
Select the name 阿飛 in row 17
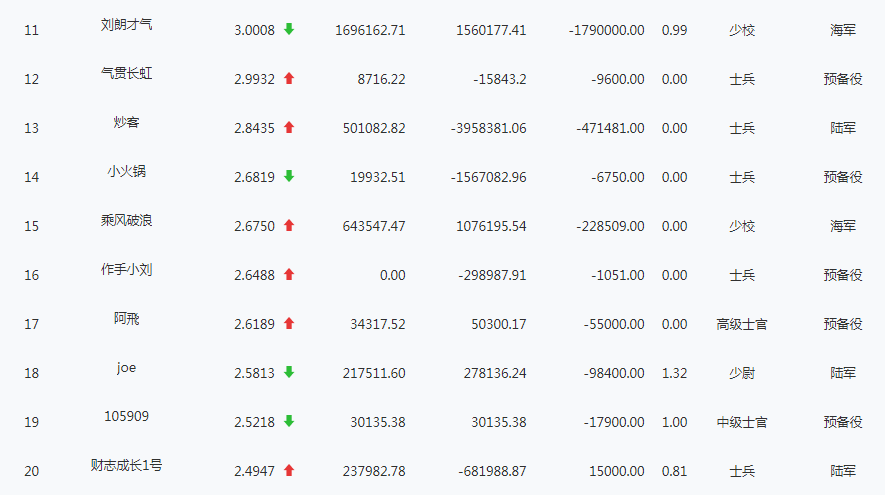click(x=126, y=318)
